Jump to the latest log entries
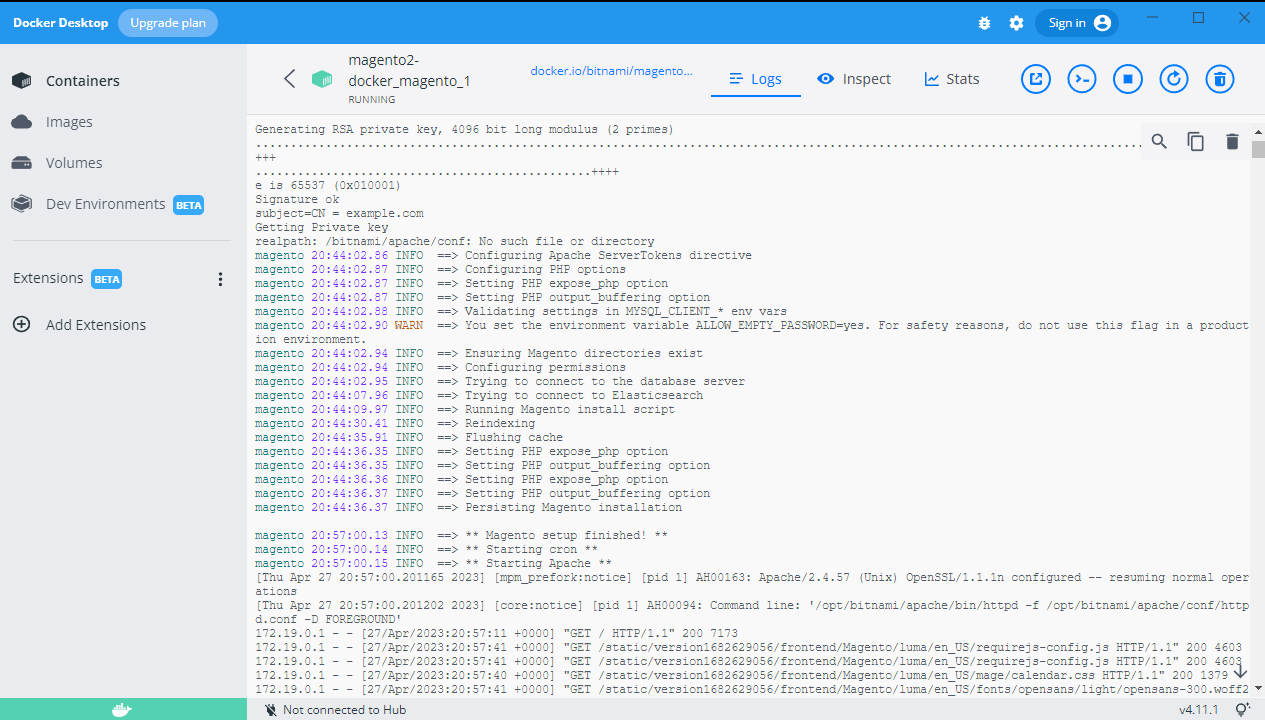Viewport: 1265px width, 720px height. 1240,672
